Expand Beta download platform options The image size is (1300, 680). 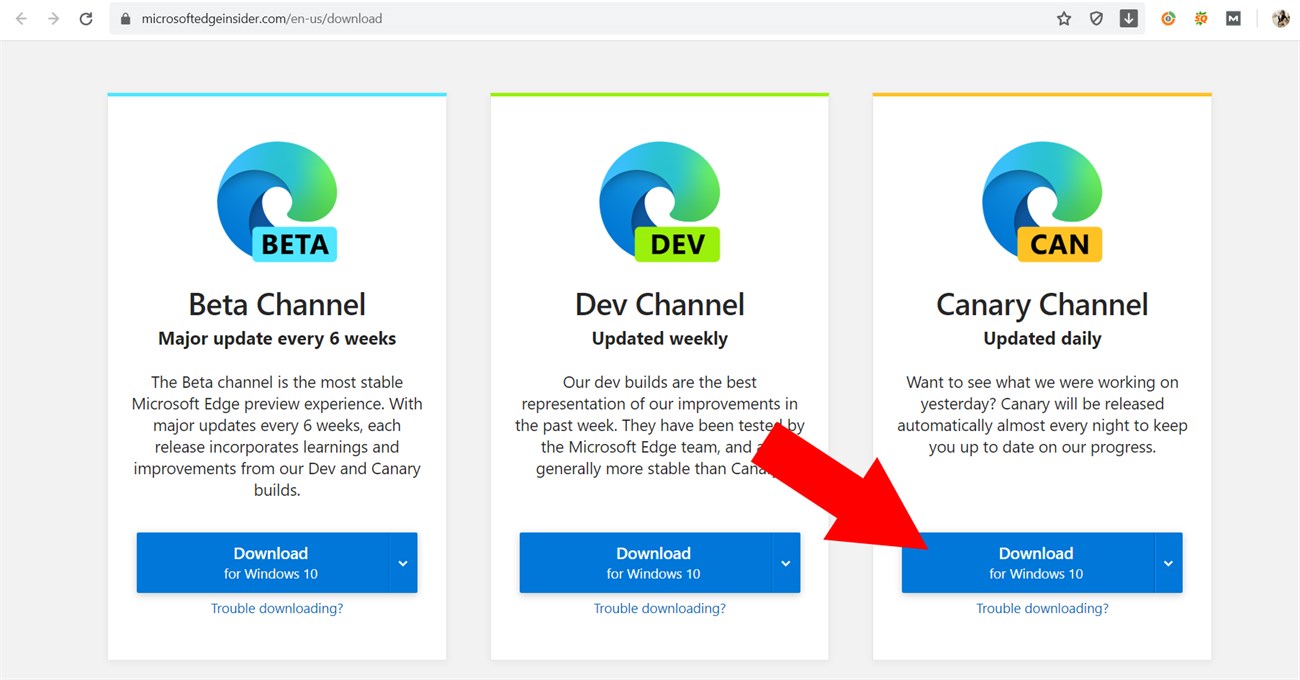point(403,563)
